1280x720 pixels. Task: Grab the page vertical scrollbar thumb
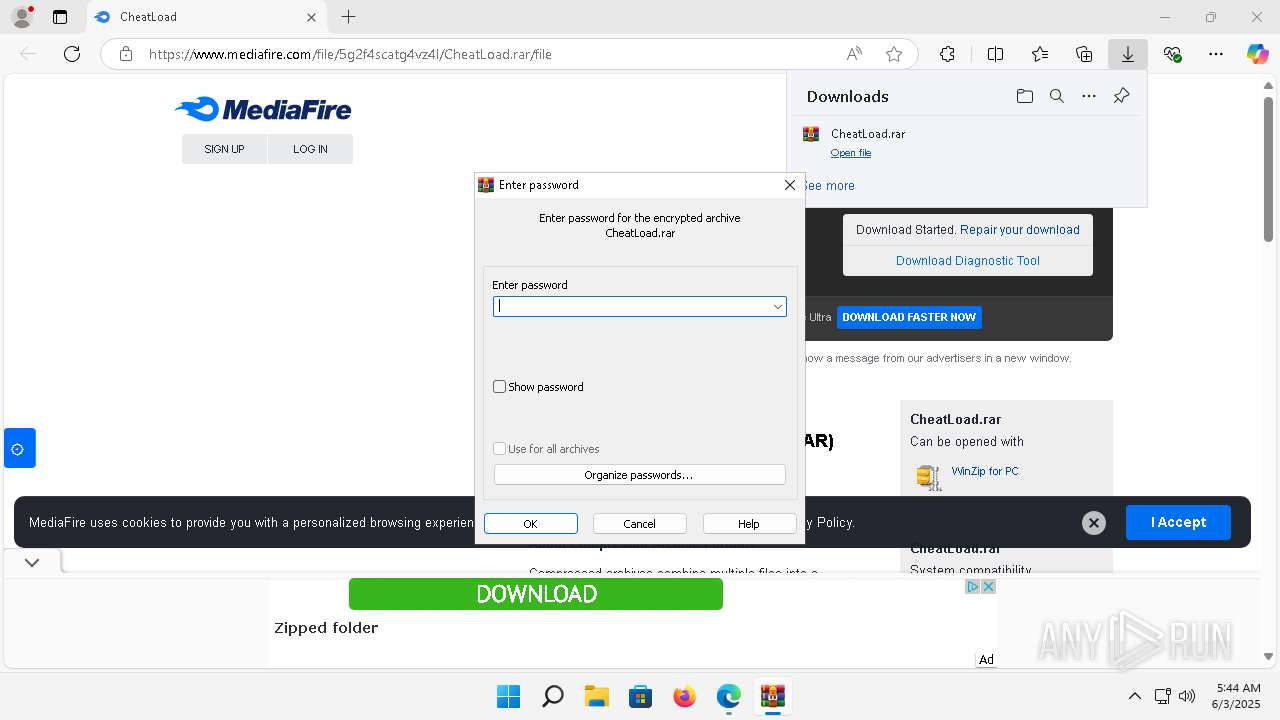[x=1268, y=169]
